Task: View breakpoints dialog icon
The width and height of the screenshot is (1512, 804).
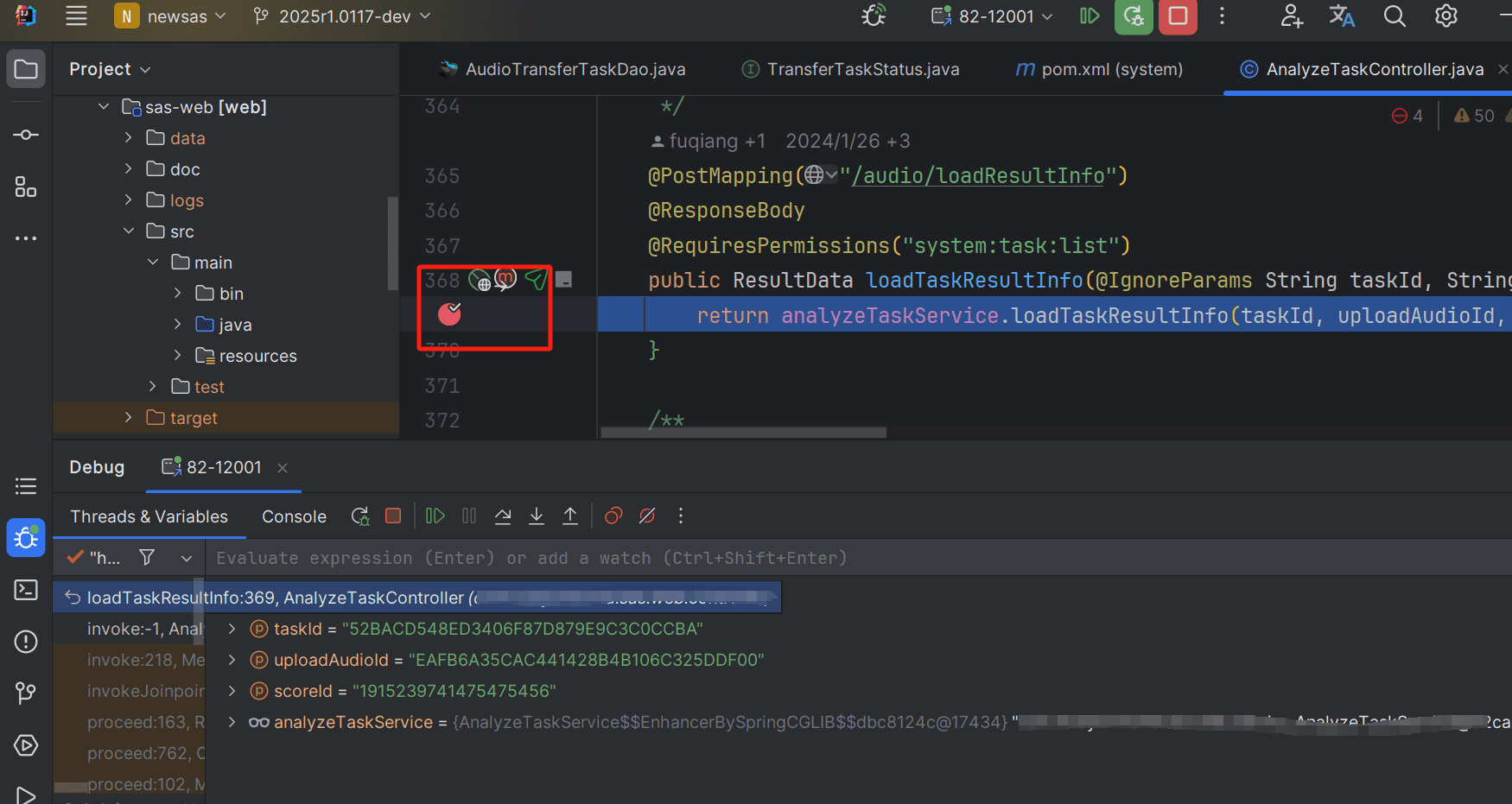Action: click(x=613, y=516)
